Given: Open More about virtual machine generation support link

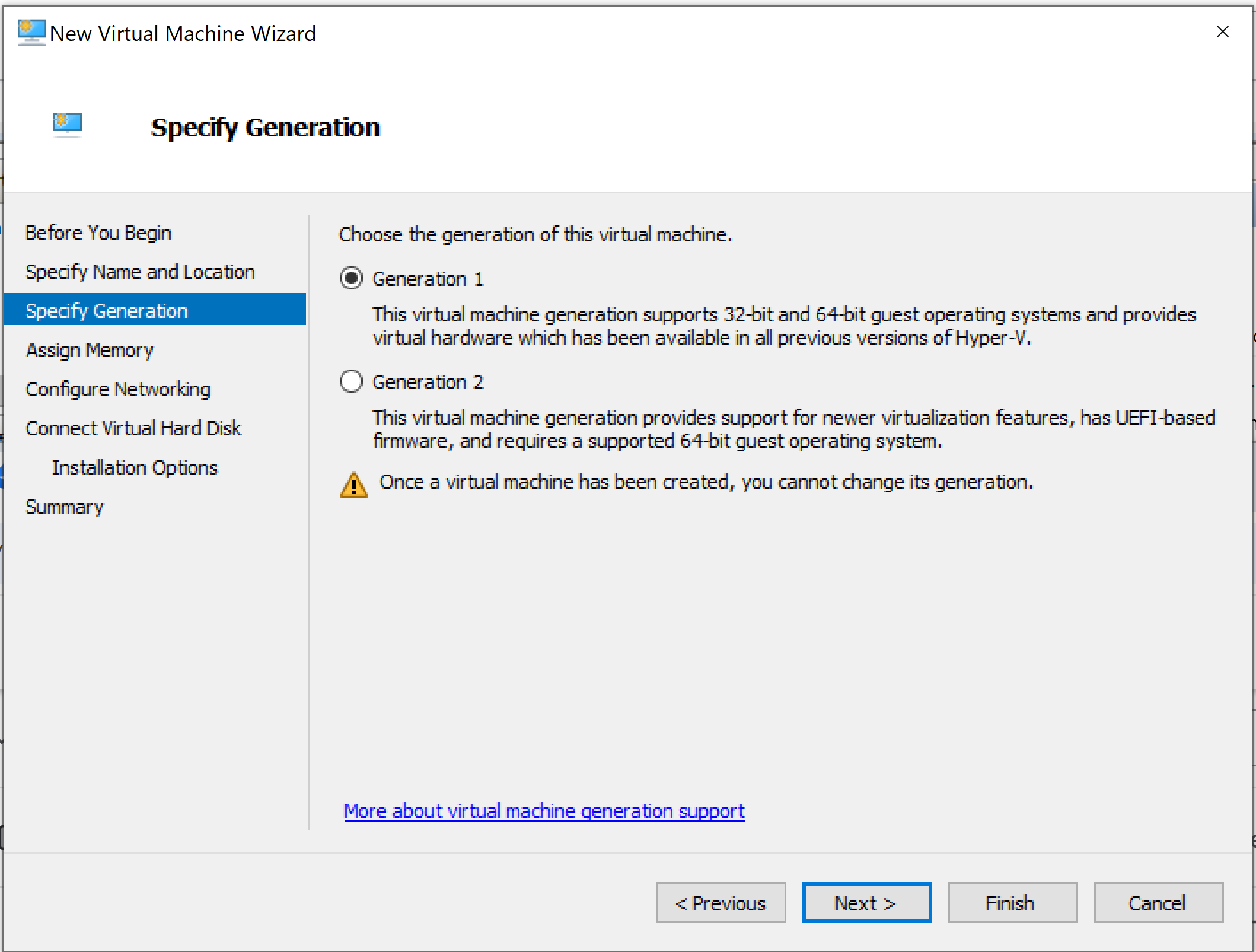Looking at the screenshot, I should (x=544, y=811).
